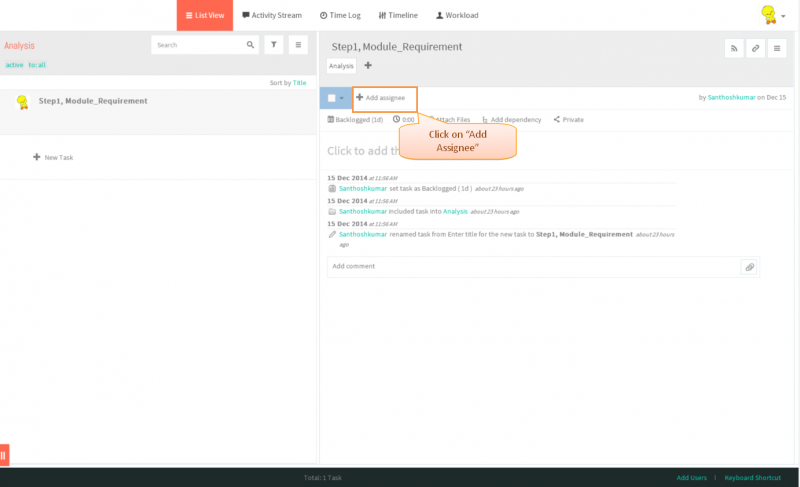
Task: Change sort order via Title link
Action: coord(299,83)
